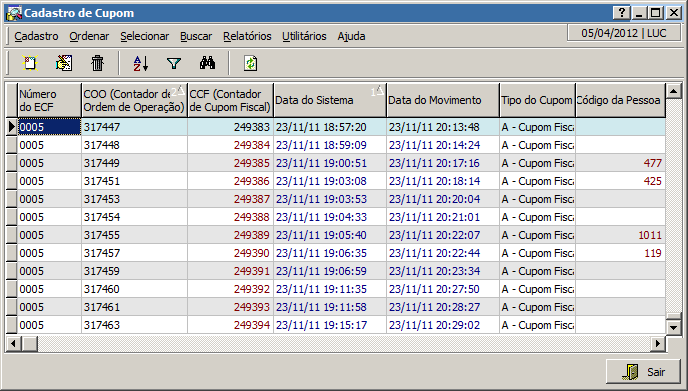Open the Buscar menu
Viewport: 688px width, 391px height.
196,36
